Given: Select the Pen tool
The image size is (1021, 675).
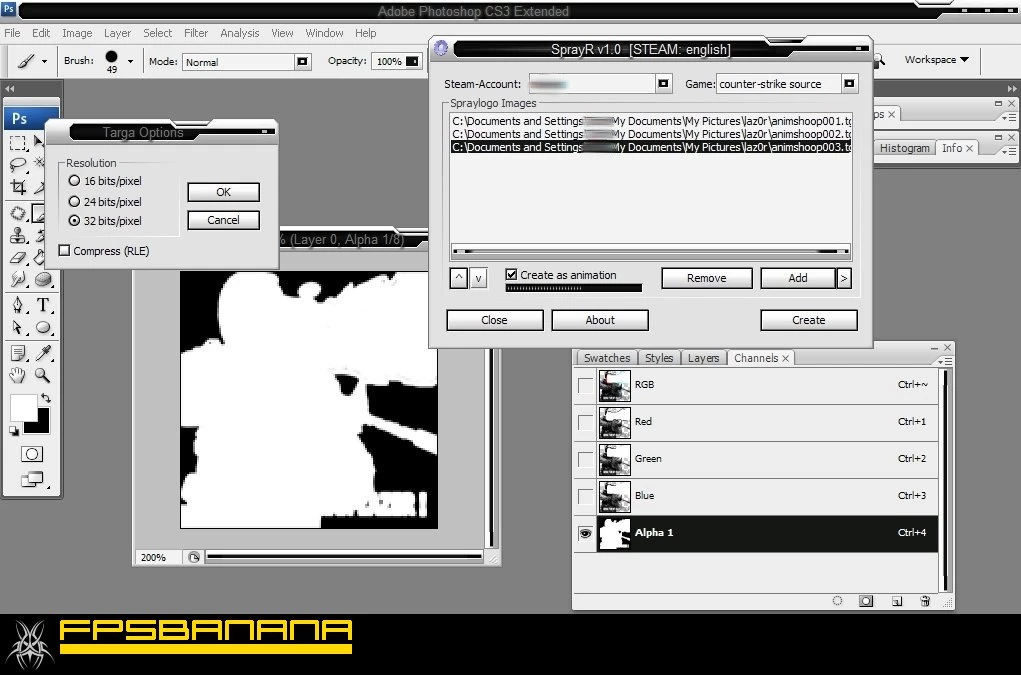Looking at the screenshot, I should [x=18, y=305].
